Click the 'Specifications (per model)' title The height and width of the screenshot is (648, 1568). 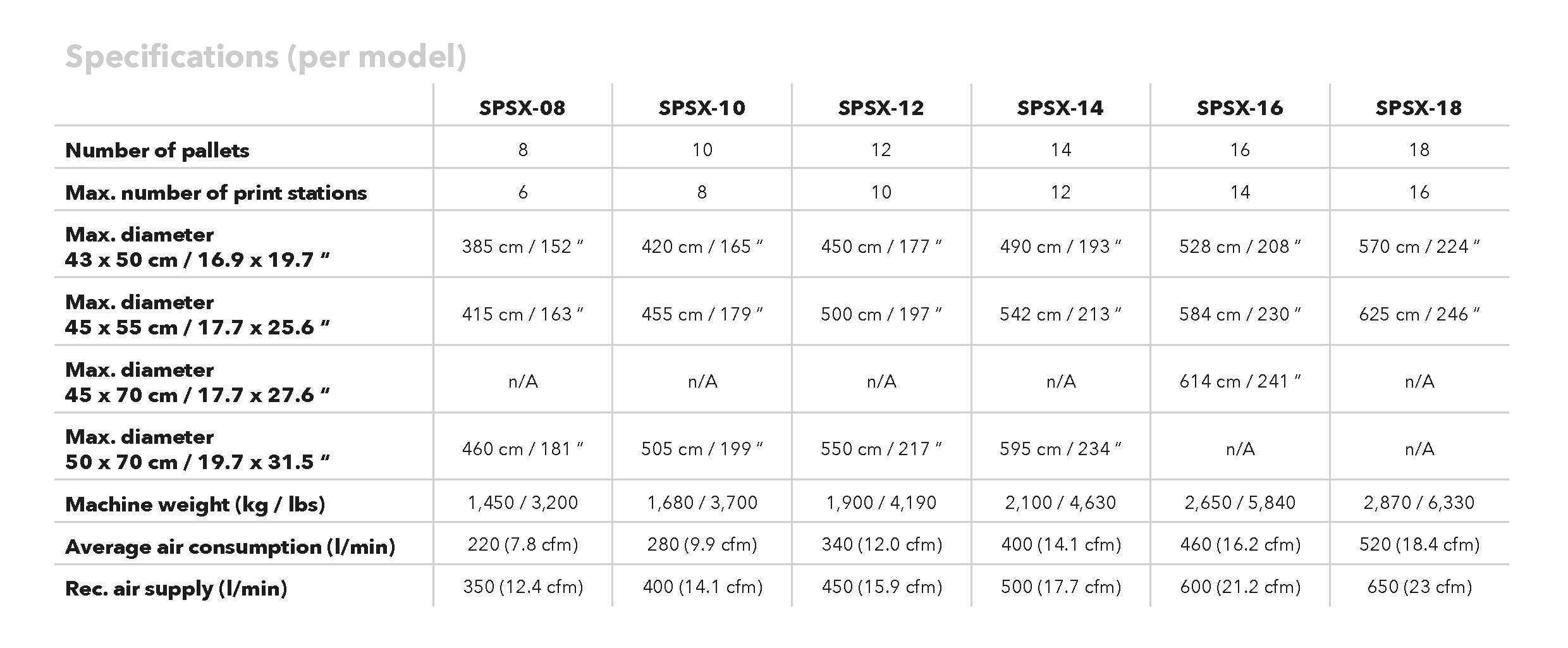(x=266, y=57)
